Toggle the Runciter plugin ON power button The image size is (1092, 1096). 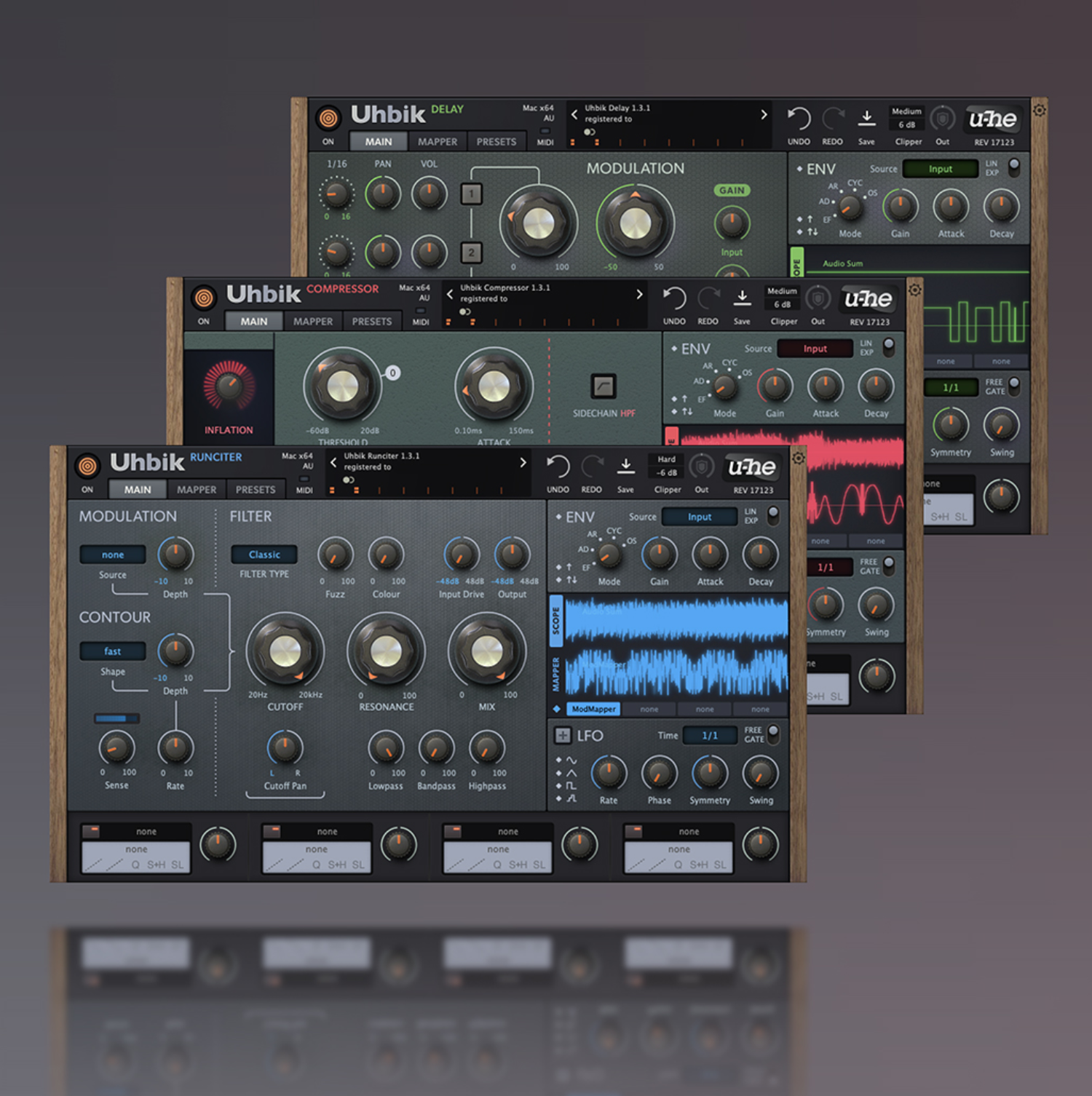(87, 466)
